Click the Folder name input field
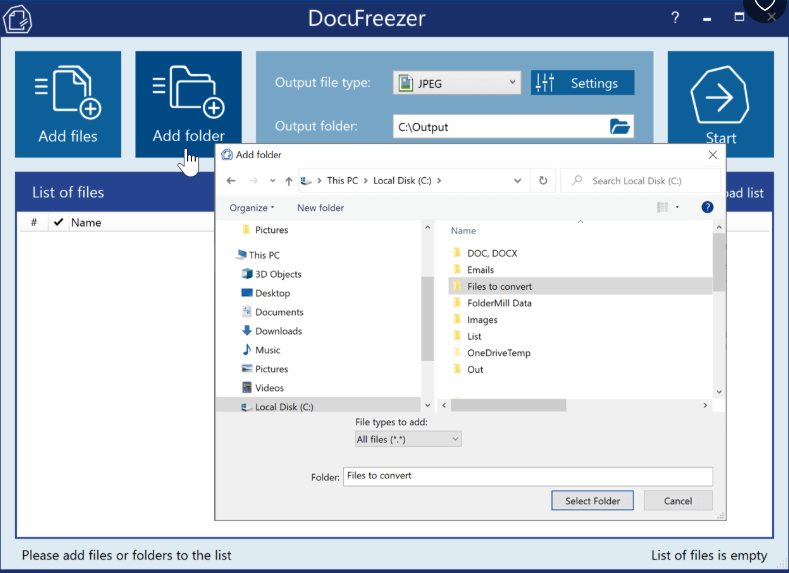The height and width of the screenshot is (573, 789). coord(528,476)
